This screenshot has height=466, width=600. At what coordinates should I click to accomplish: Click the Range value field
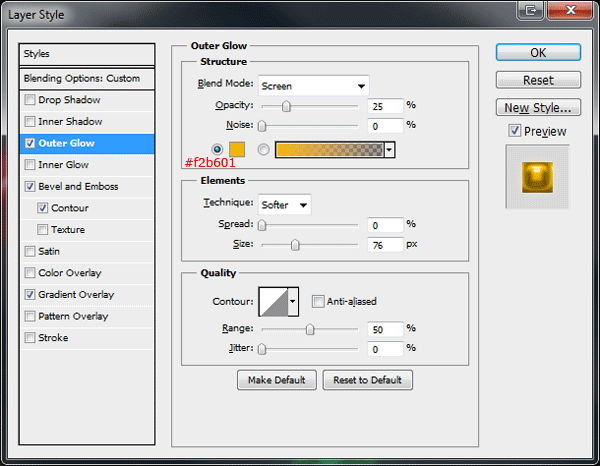click(385, 329)
